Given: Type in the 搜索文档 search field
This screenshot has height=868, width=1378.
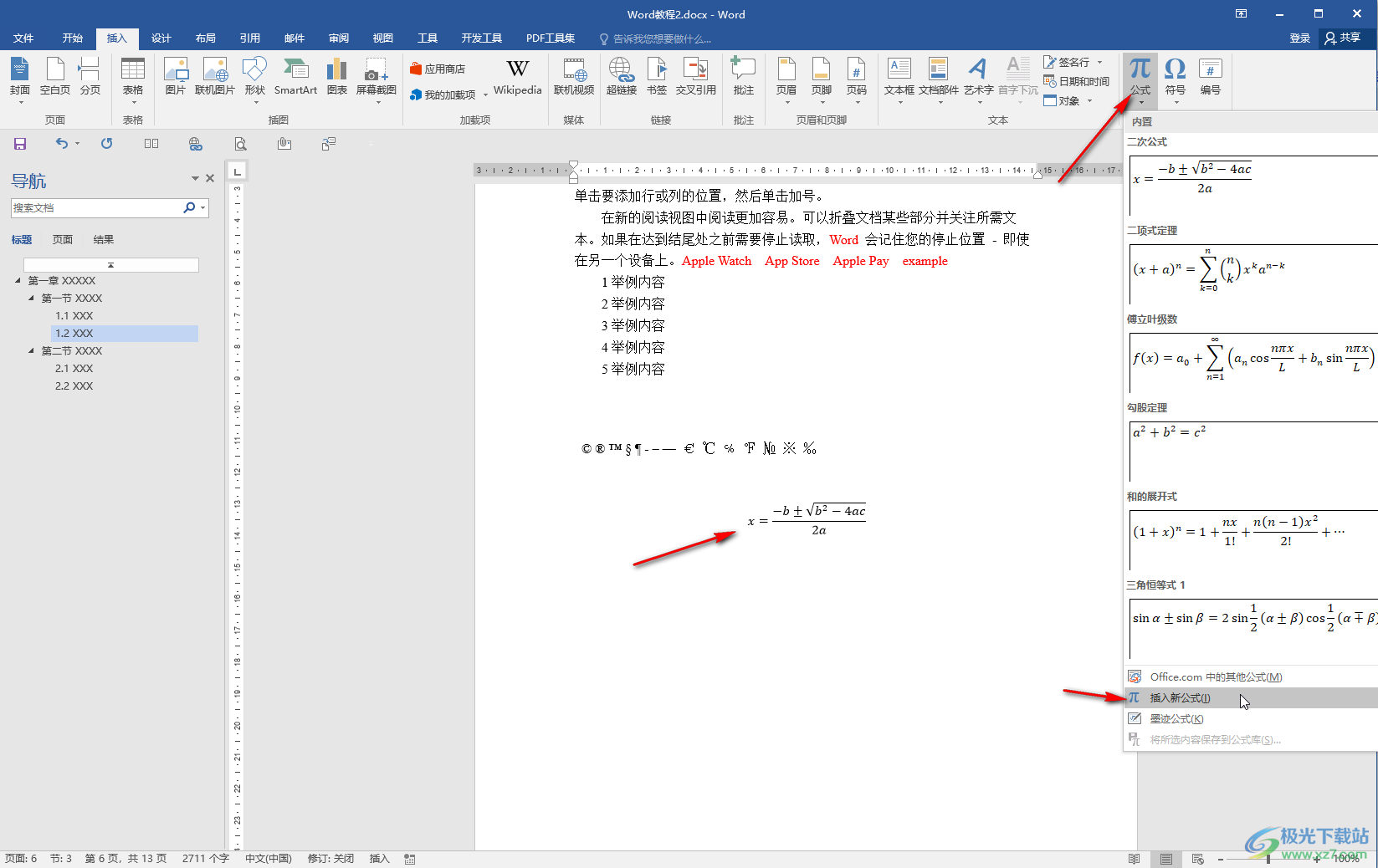Looking at the screenshot, I should click(x=96, y=208).
